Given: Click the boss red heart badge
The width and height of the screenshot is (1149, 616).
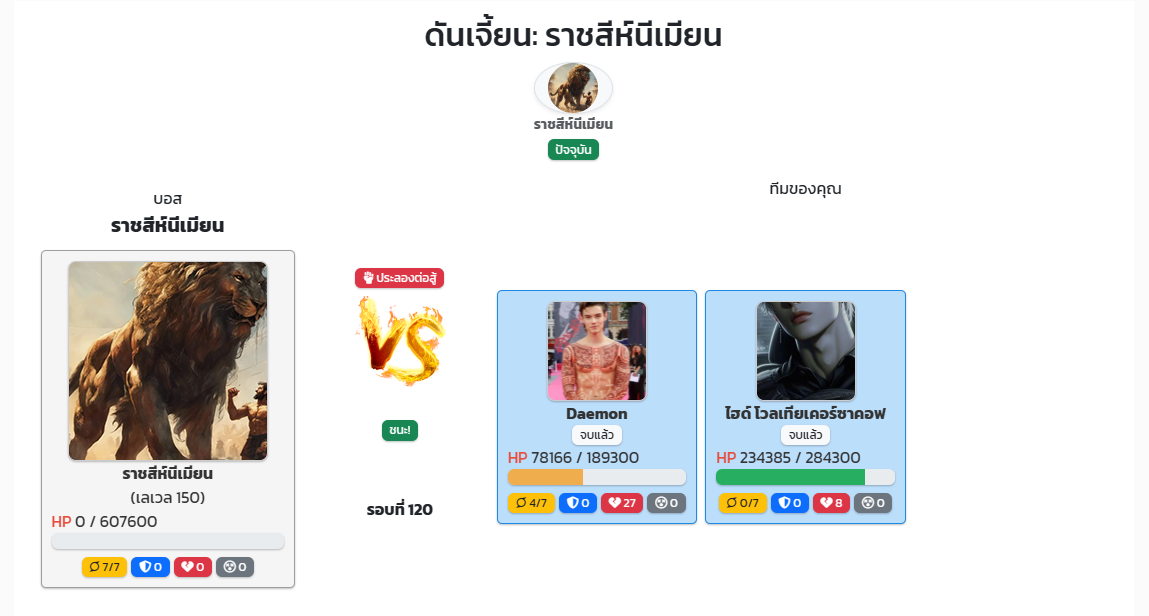Looking at the screenshot, I should pos(193,567).
